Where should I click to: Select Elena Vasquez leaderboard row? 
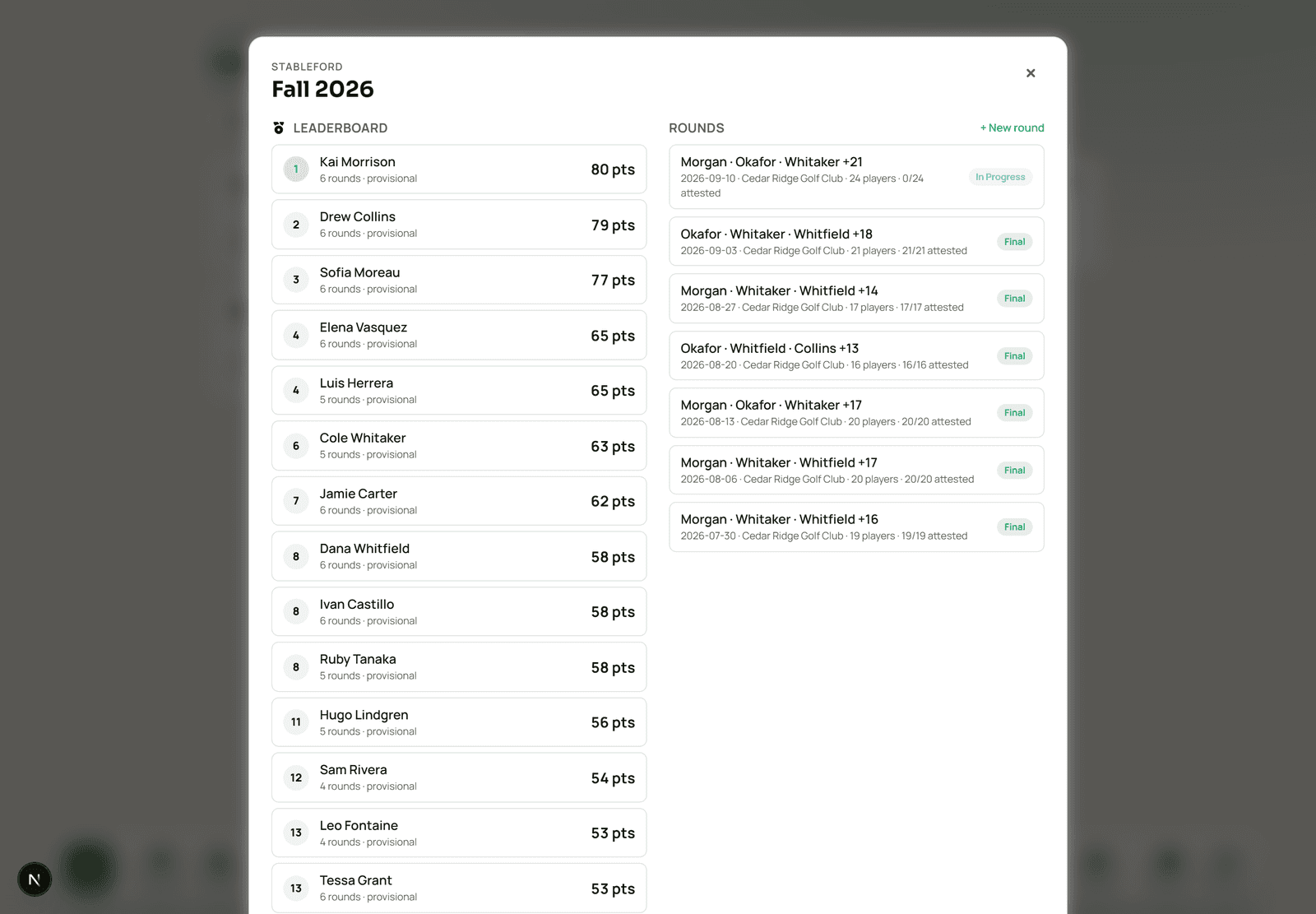[459, 335]
